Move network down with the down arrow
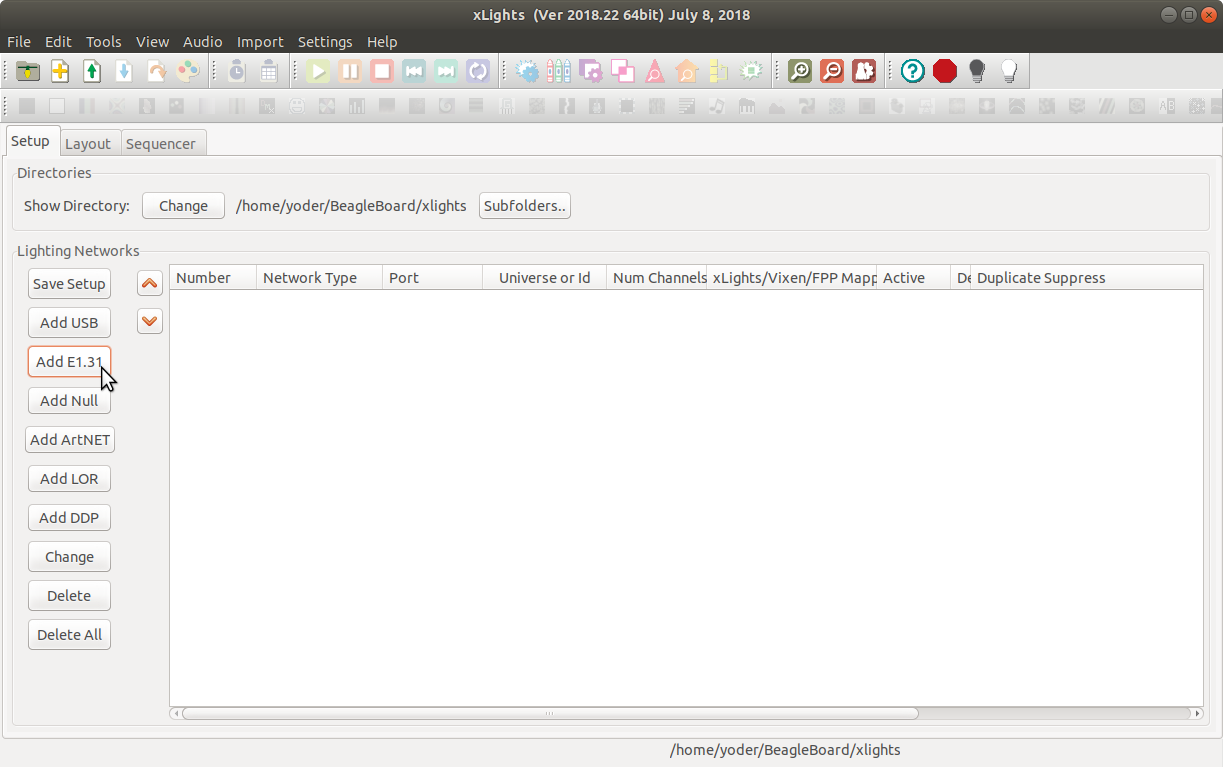Image resolution: width=1223 pixels, height=767 pixels. [x=150, y=321]
